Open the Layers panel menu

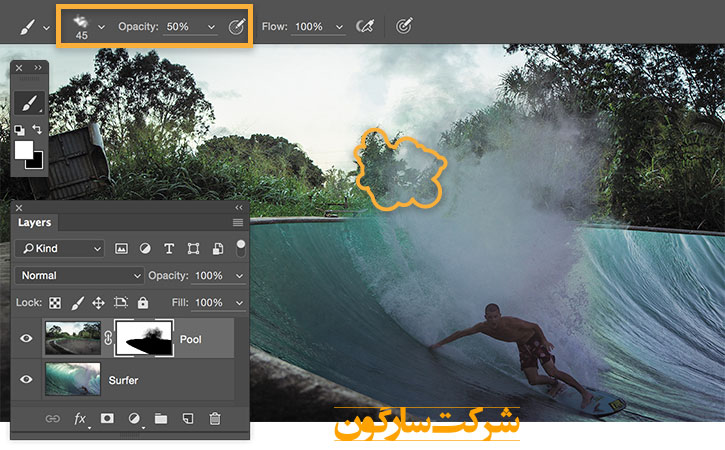[238, 222]
